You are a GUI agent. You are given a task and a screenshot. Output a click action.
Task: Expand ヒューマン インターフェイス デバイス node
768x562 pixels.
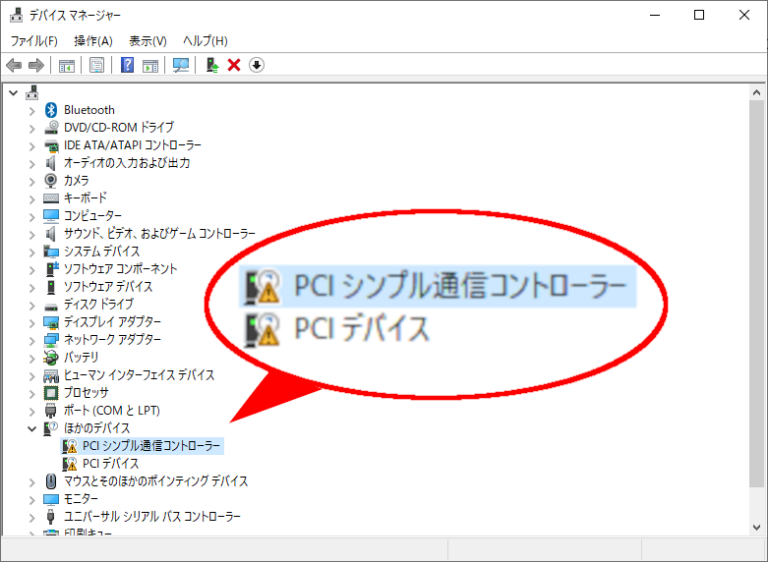point(32,376)
